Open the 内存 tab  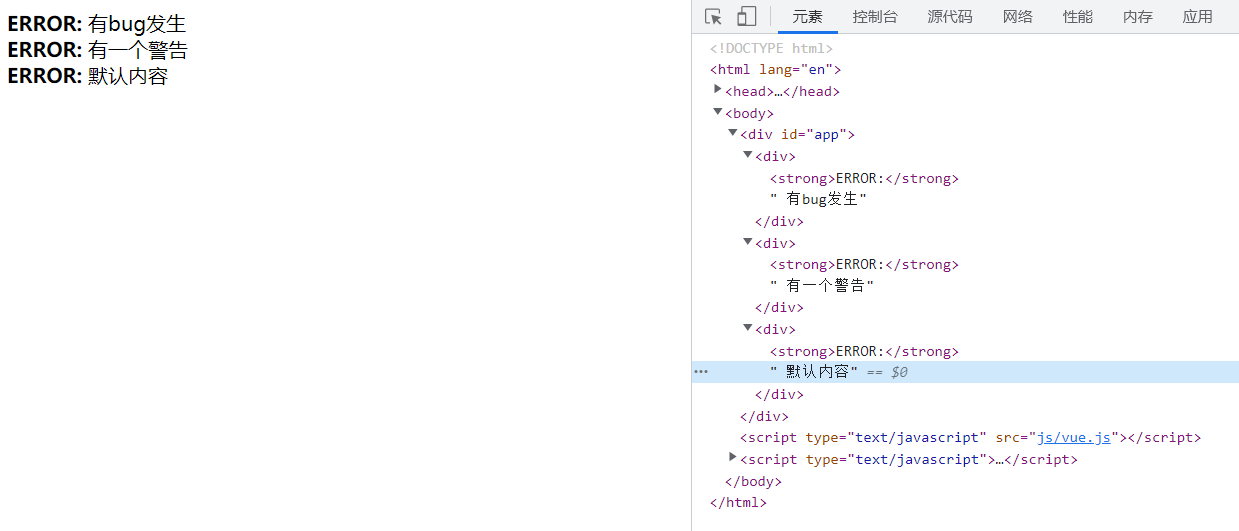pos(1138,17)
